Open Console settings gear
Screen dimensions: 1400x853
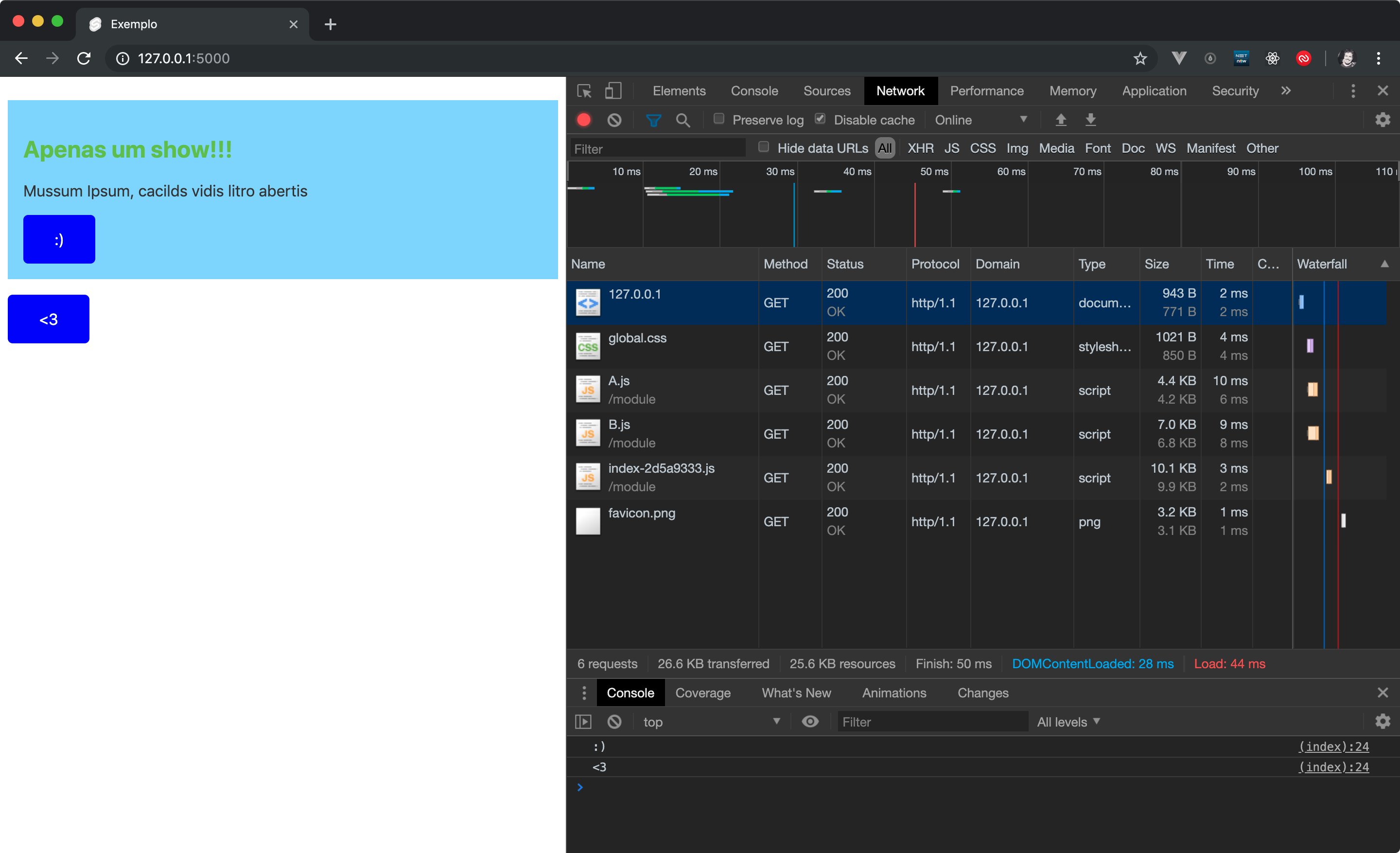1382,722
